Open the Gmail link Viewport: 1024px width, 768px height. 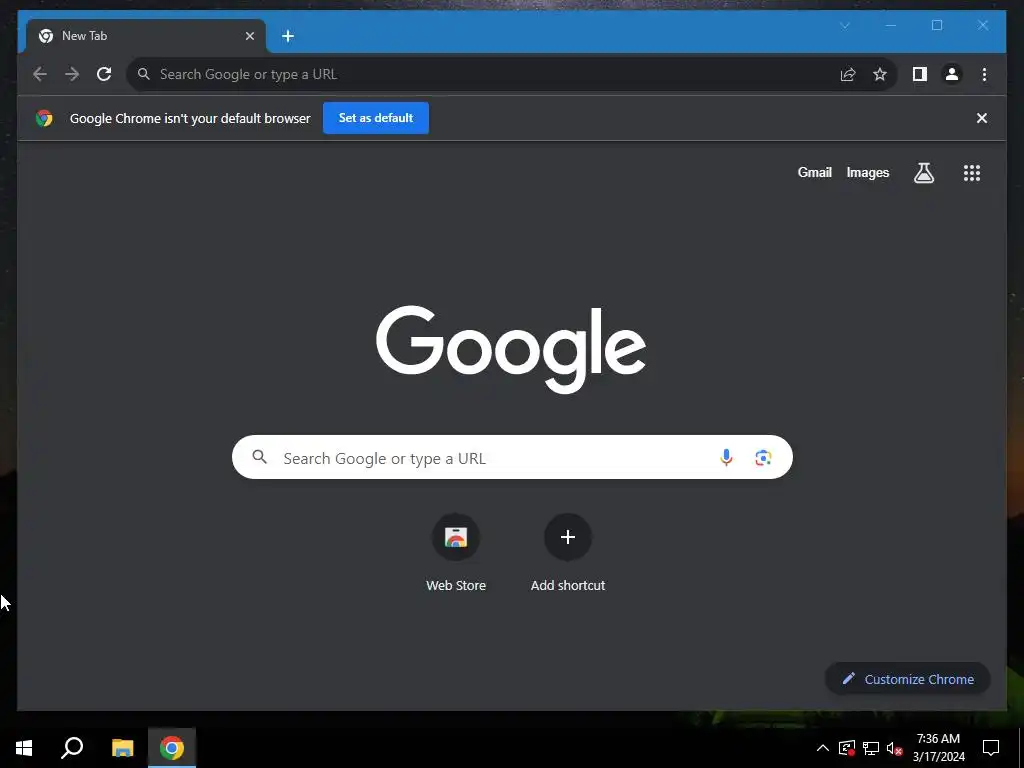coord(814,172)
